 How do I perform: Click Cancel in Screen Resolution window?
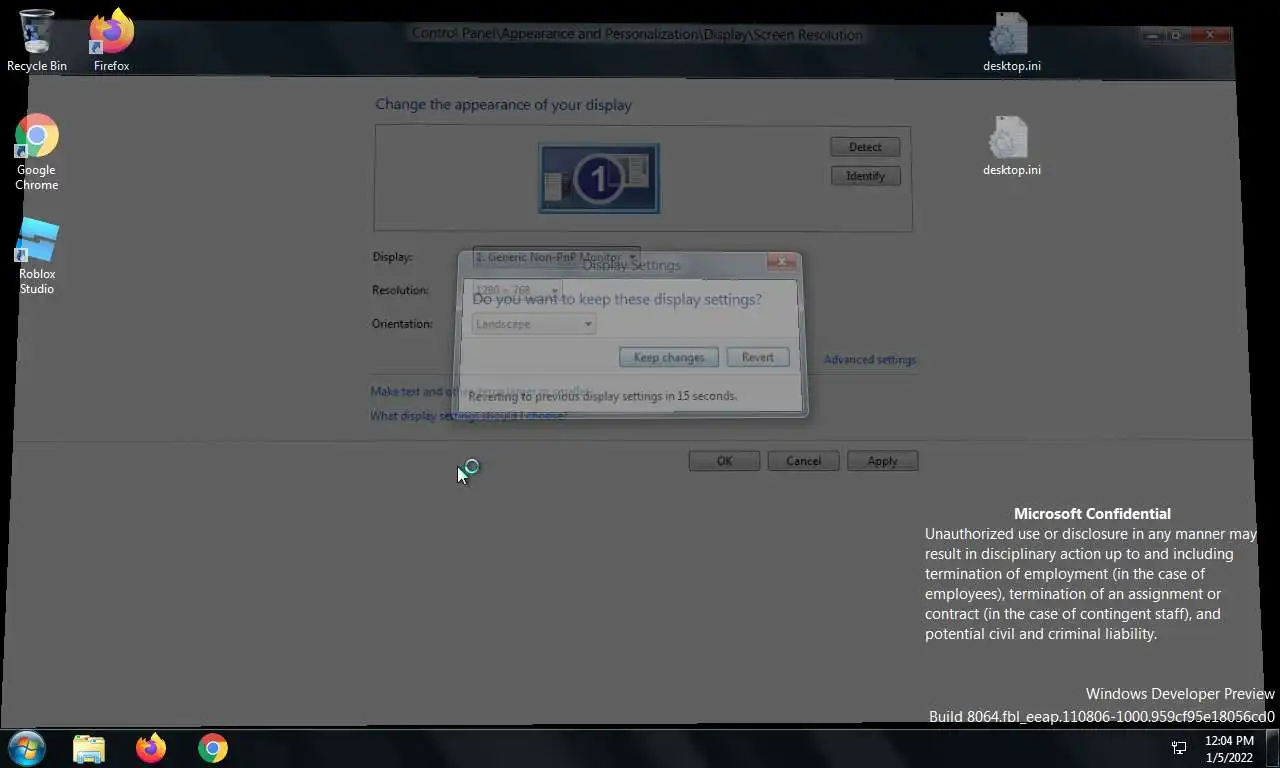(x=803, y=461)
